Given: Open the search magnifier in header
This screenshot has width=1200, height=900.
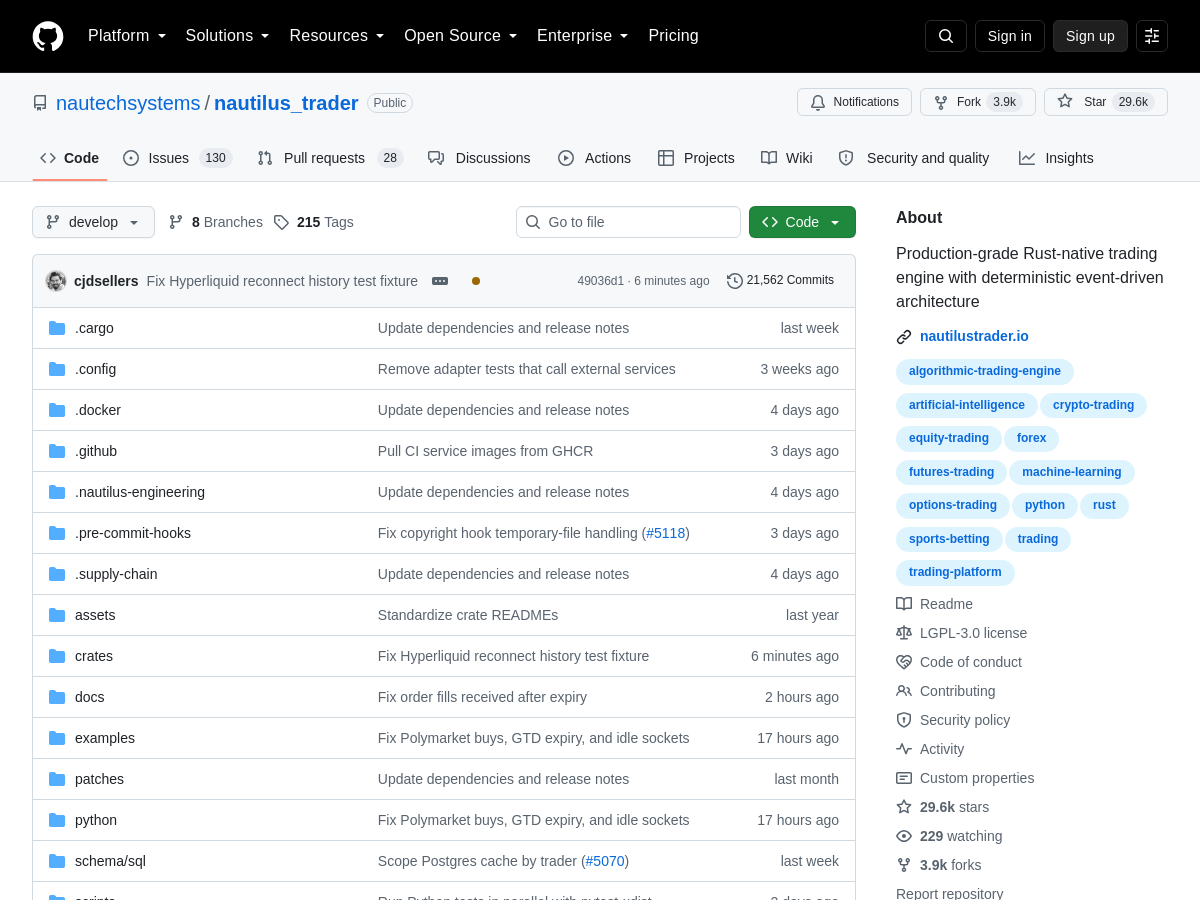Looking at the screenshot, I should pos(946,36).
